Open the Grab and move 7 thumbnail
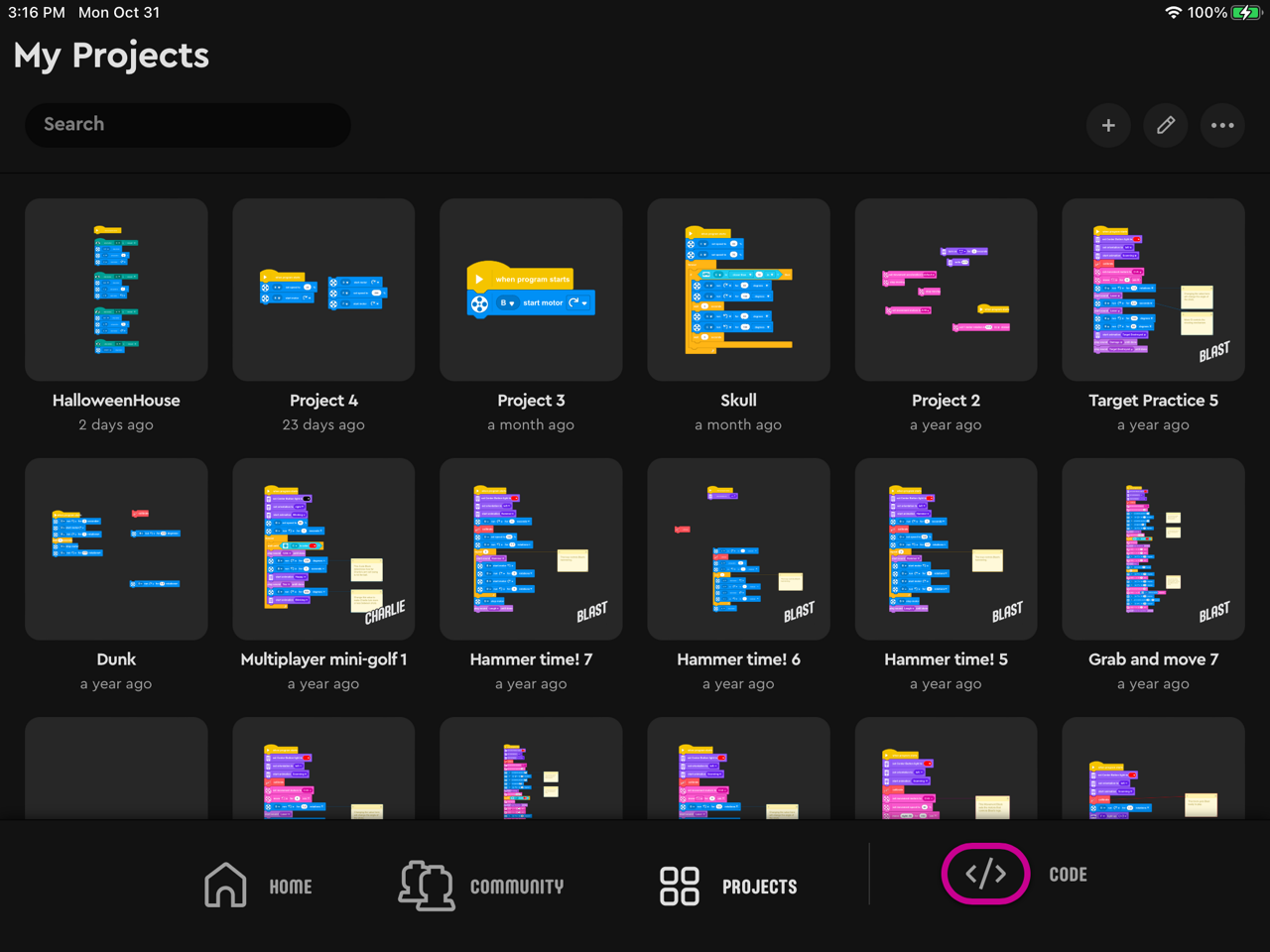The image size is (1270, 952). 1153,548
